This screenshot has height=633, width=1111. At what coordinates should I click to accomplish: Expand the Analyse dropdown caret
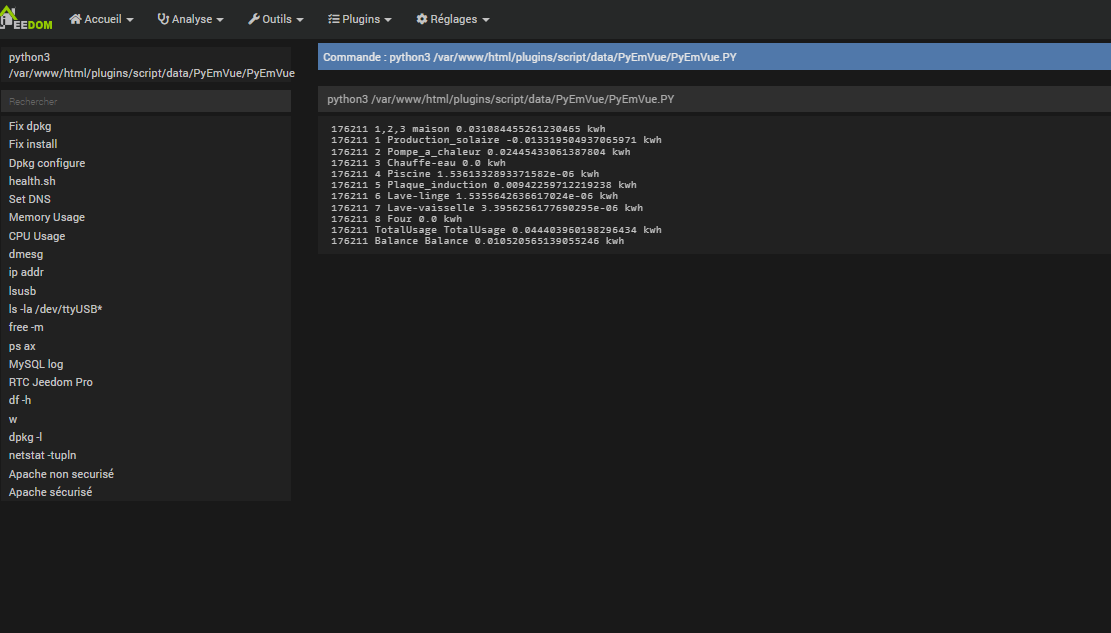click(220, 20)
